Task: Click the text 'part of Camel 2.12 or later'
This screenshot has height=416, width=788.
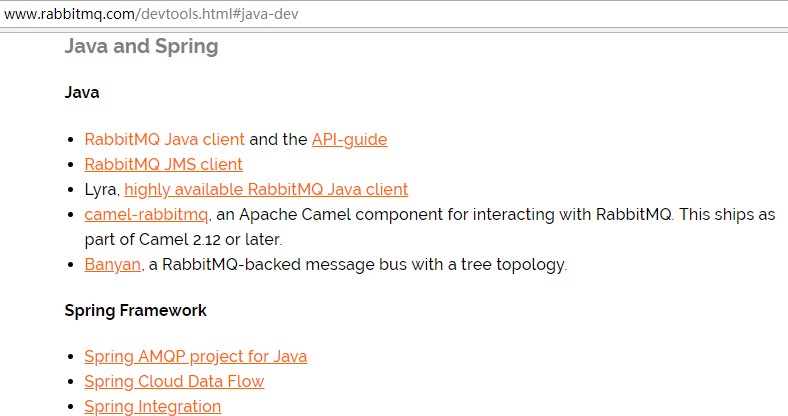Action: click(x=183, y=240)
